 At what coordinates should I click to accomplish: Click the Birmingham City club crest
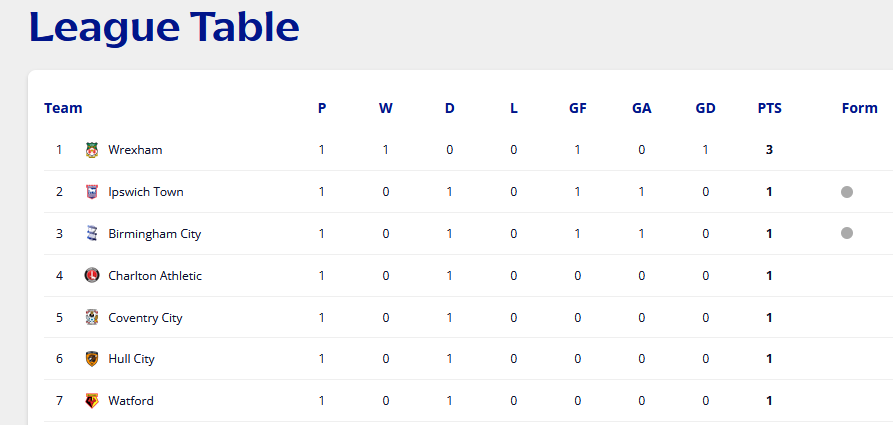(92, 234)
